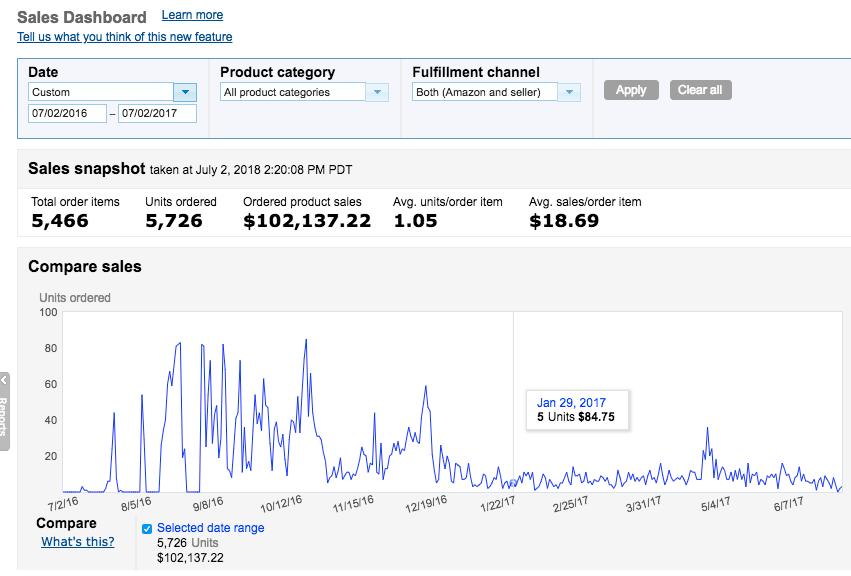Click the 7/2/16 axis label

click(x=63, y=504)
